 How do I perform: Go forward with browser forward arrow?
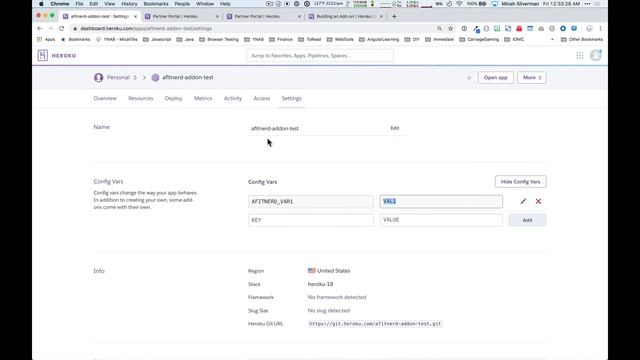(x=51, y=29)
